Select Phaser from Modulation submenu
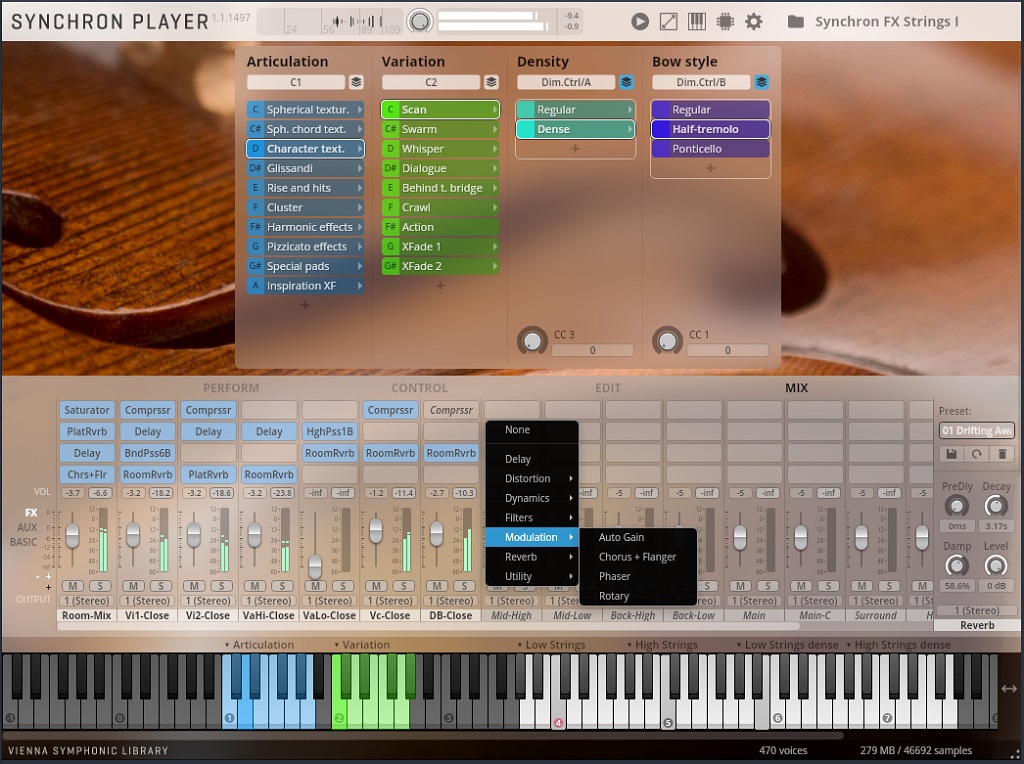The height and width of the screenshot is (764, 1024). click(x=639, y=577)
